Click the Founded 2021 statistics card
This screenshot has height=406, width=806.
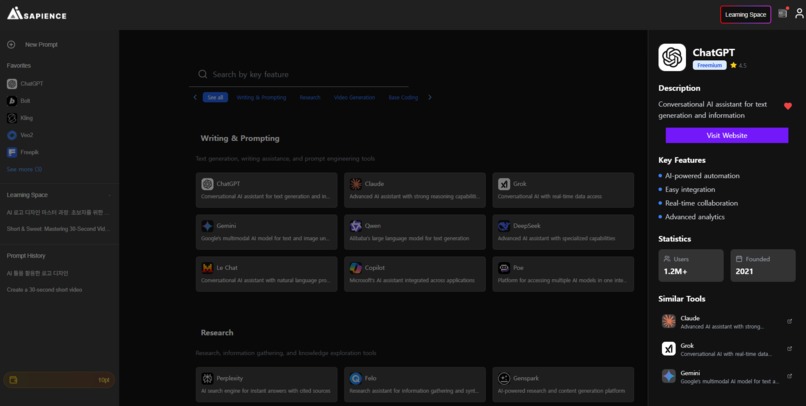tap(763, 266)
